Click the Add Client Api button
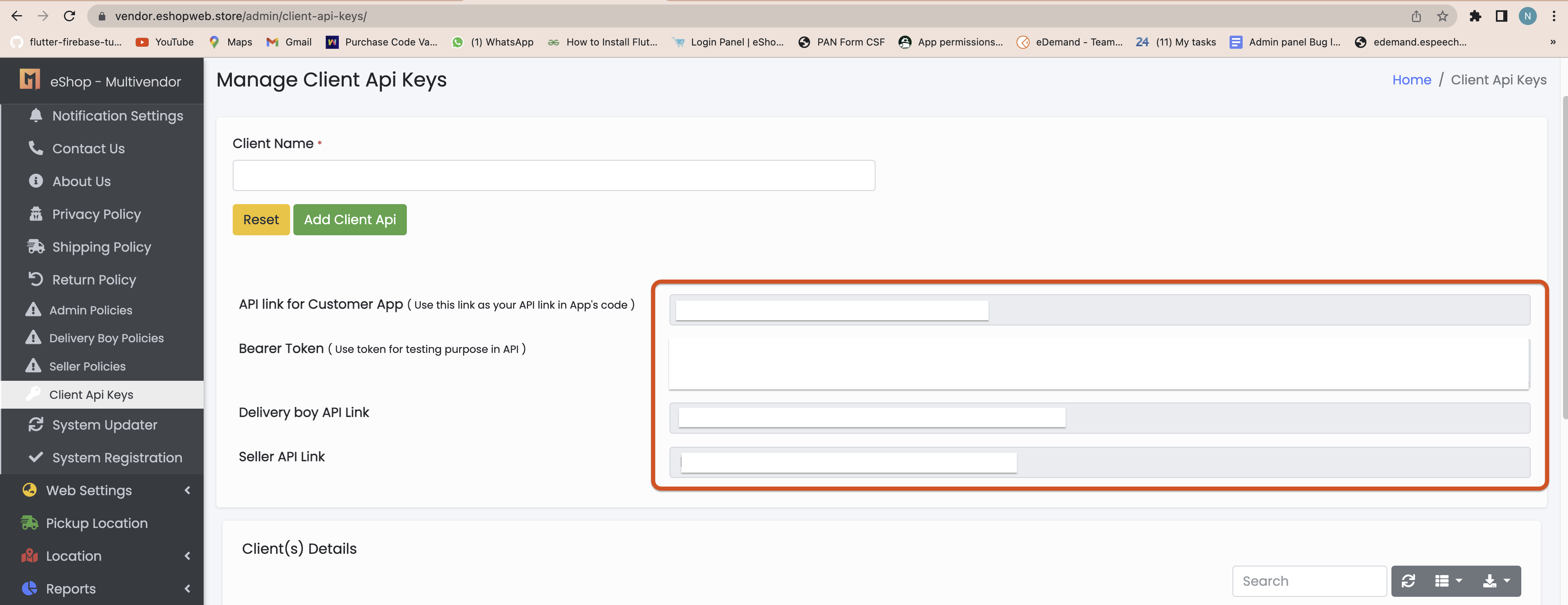The height and width of the screenshot is (605, 1568). 349,220
